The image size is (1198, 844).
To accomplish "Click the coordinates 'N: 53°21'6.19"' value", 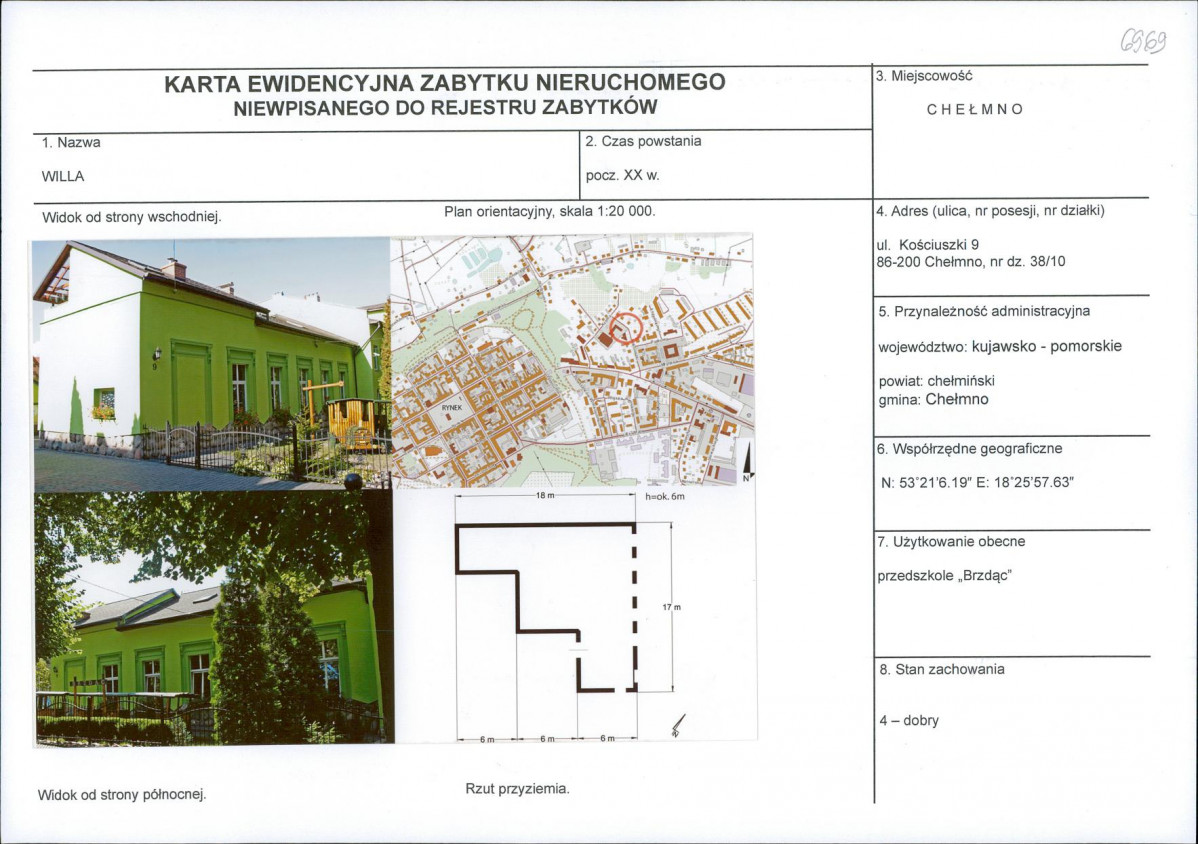I will click(927, 483).
